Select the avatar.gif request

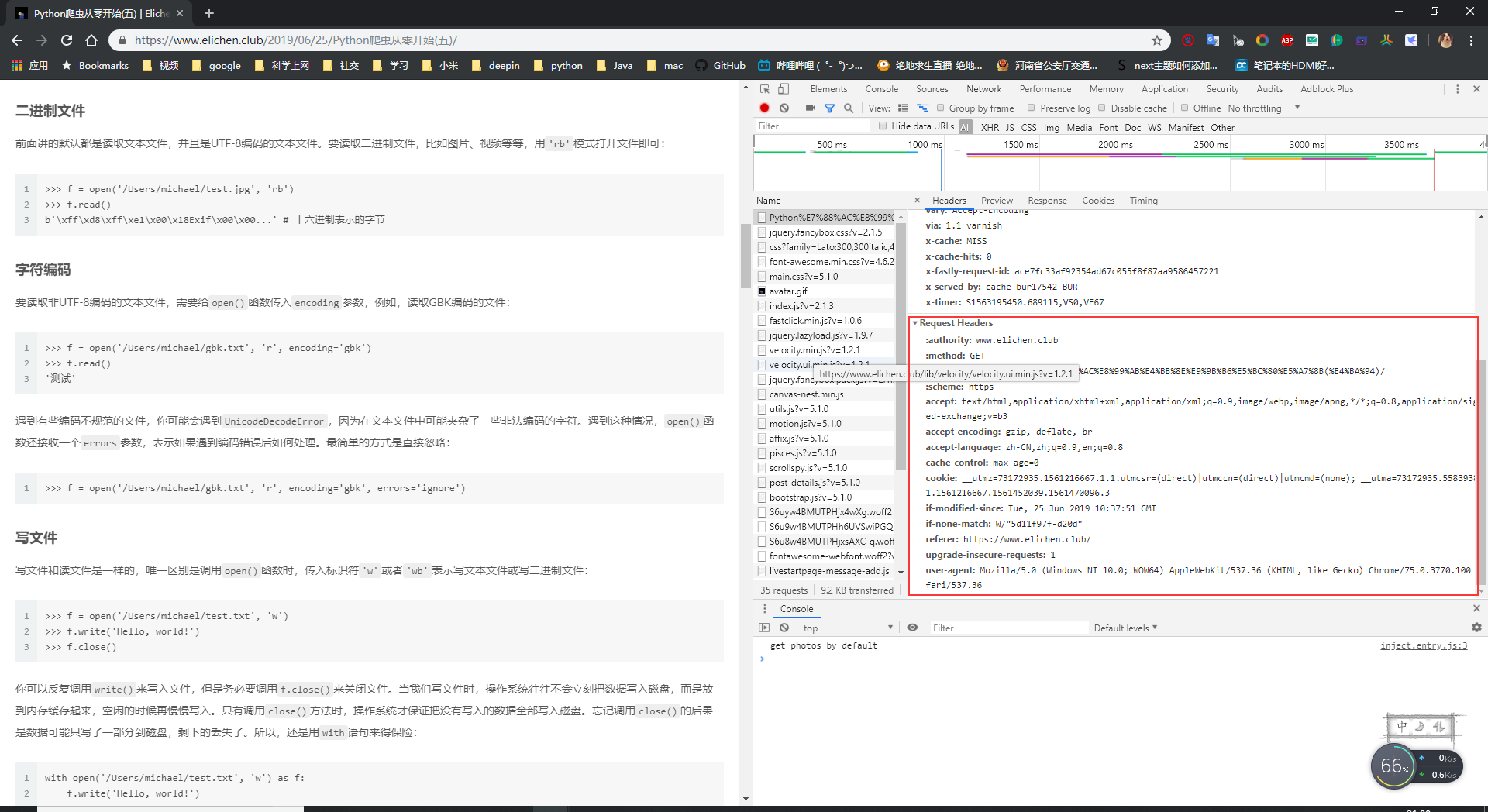click(825, 291)
